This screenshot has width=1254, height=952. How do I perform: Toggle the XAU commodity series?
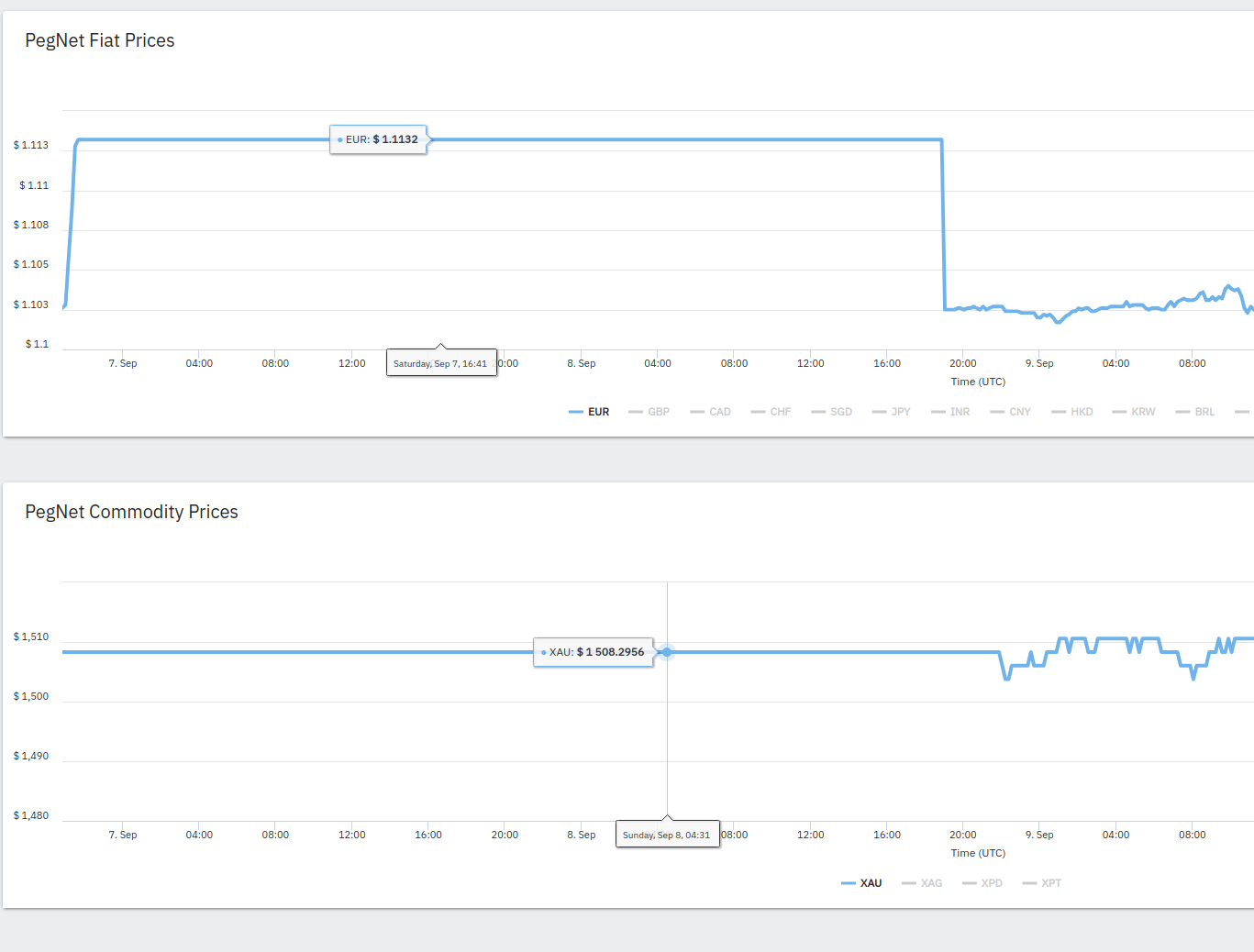click(861, 883)
